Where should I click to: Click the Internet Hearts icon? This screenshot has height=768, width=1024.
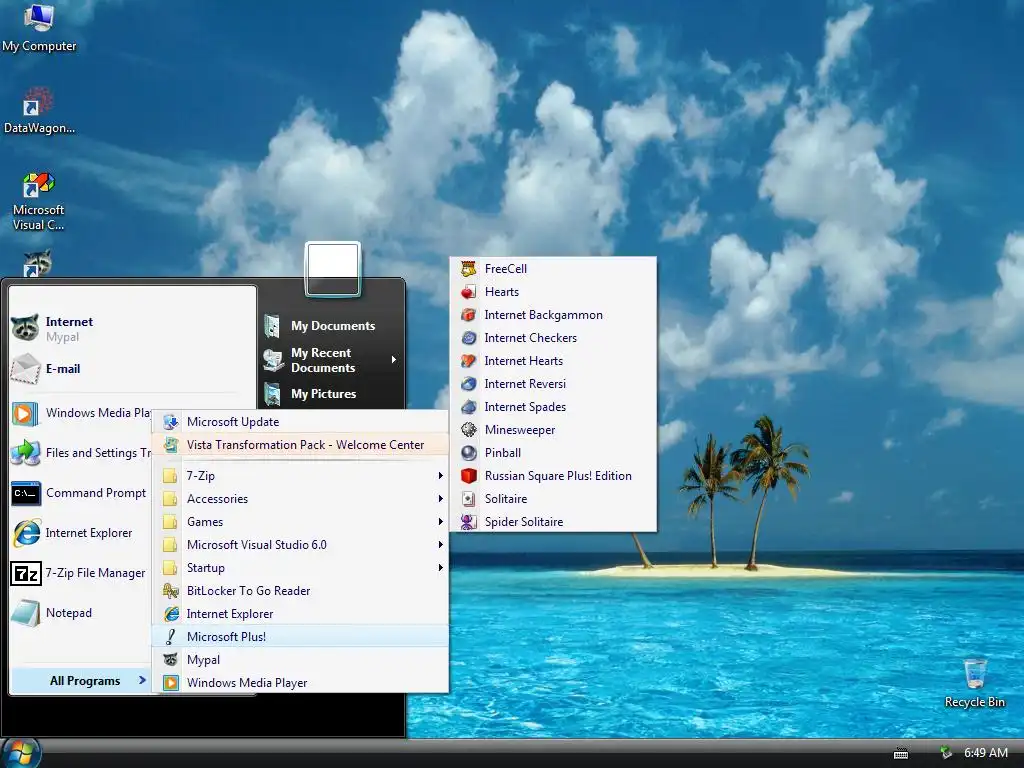click(x=468, y=360)
